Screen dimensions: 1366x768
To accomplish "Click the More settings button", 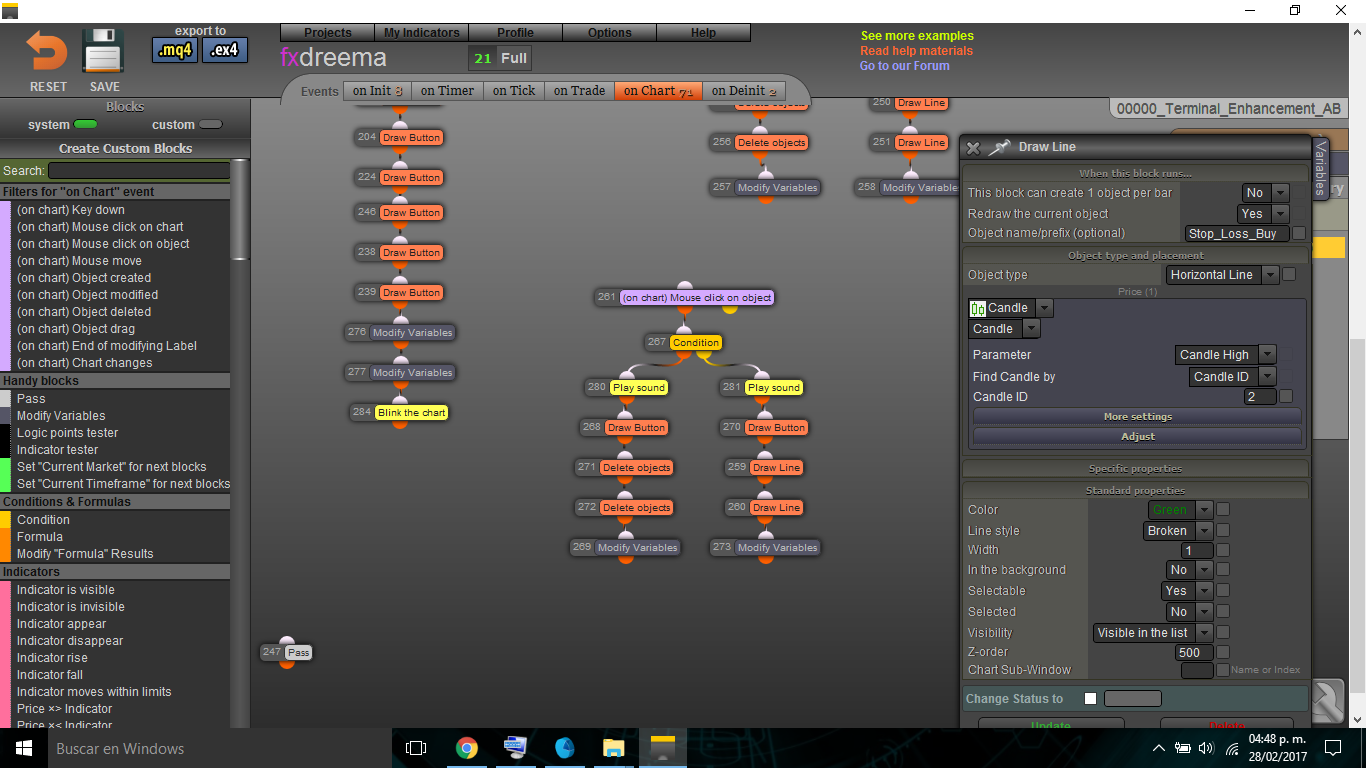I will click(1137, 416).
